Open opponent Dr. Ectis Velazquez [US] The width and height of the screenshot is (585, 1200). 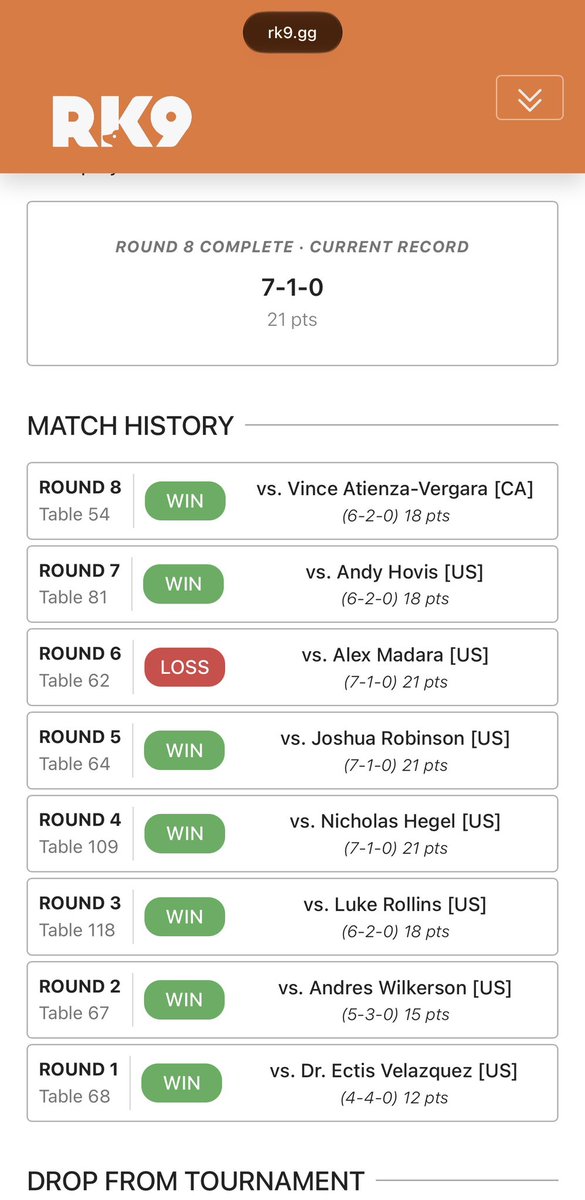coord(394,1071)
